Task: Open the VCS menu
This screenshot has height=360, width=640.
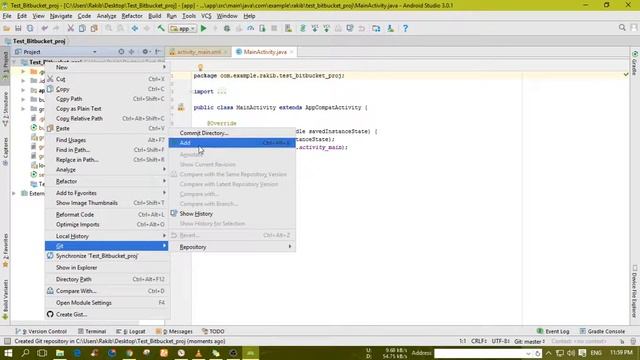Action: point(206,16)
